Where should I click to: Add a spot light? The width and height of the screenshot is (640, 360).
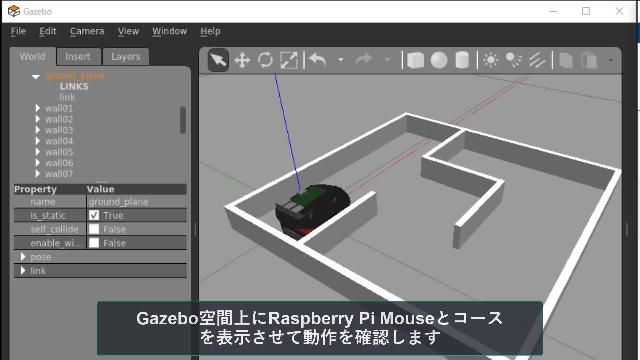click(x=513, y=60)
